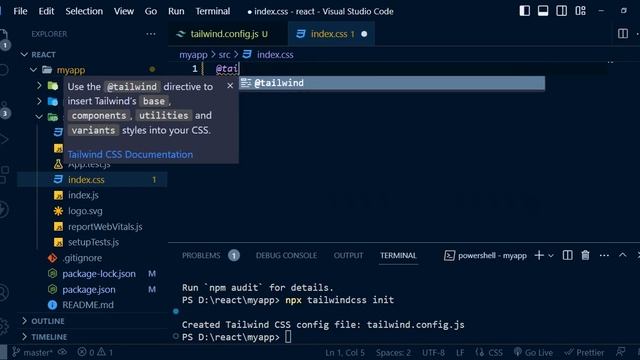640x360 pixels.
Task: Expand the second collapsed subfolder of myapp
Action: pos(39,101)
